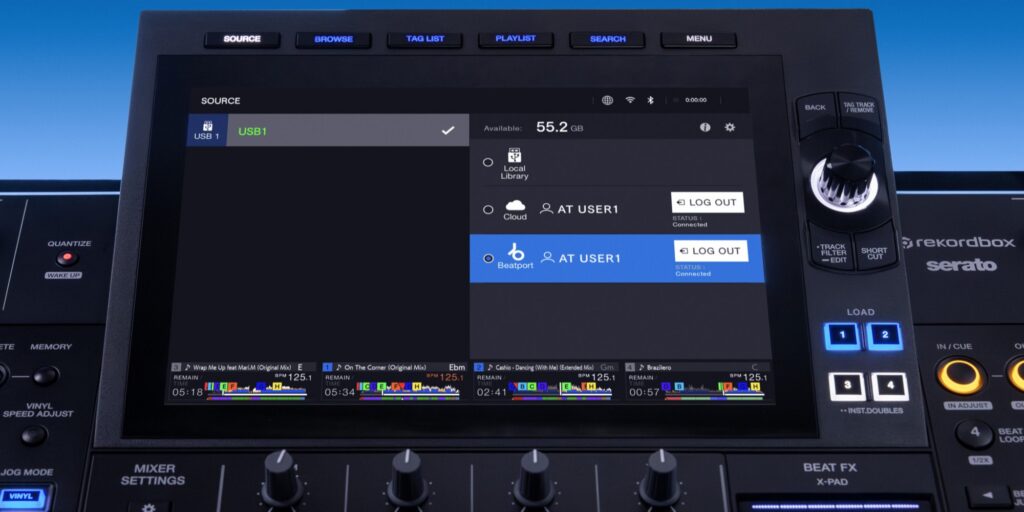Click the globe network icon in status bar

click(x=607, y=100)
